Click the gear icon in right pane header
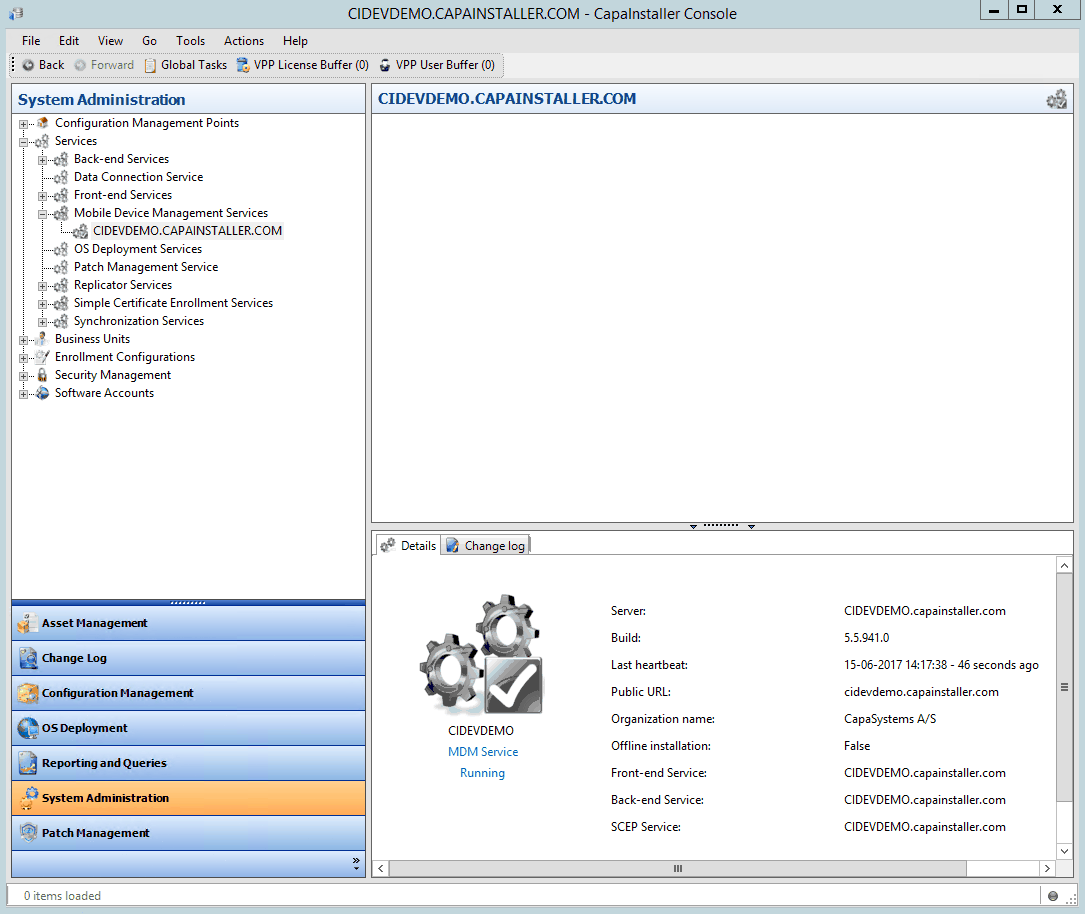Screen dimensions: 1085x914 click(1057, 100)
